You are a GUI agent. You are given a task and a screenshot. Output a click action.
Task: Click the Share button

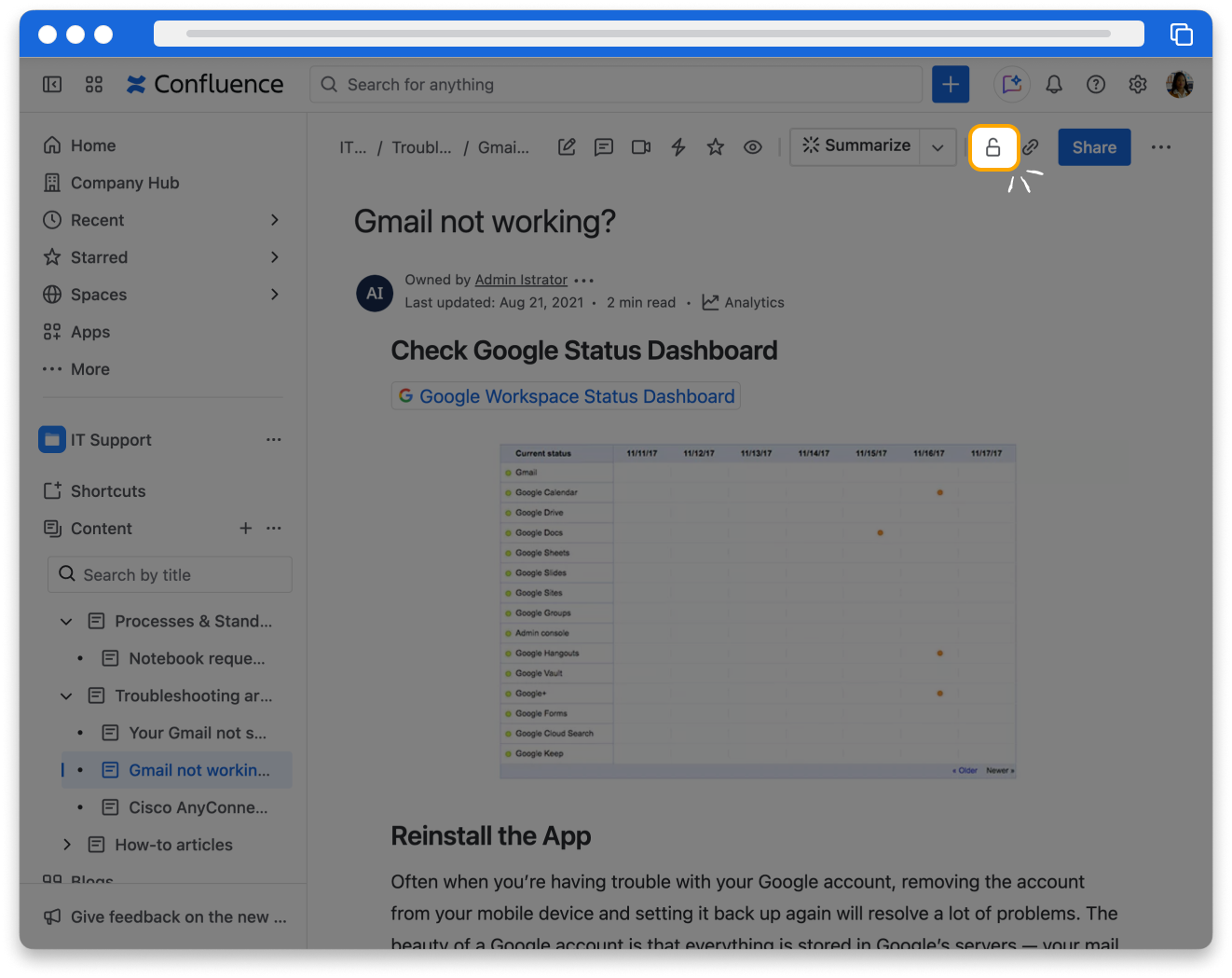pyautogui.click(x=1094, y=147)
